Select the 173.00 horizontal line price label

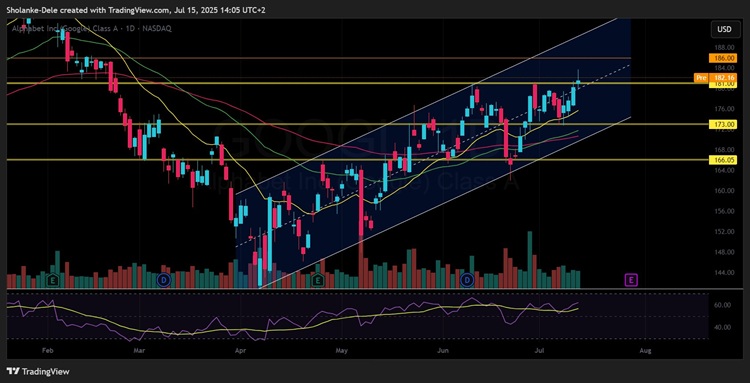point(722,124)
